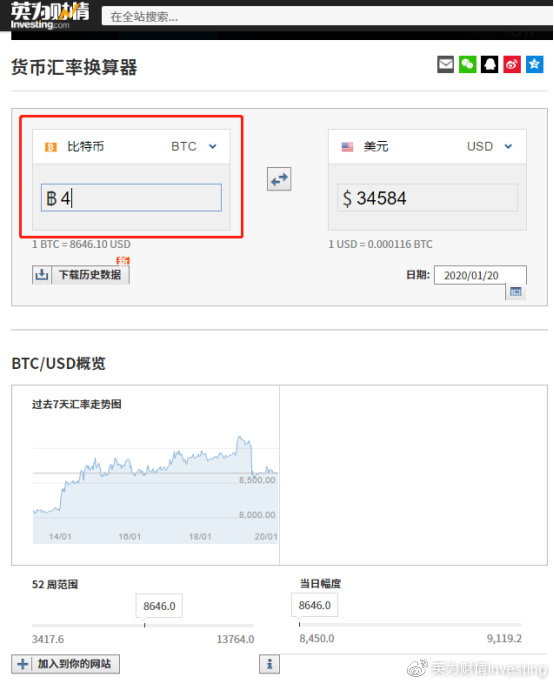Image resolution: width=554 pixels, height=684 pixels.
Task: Click the daily range marker 8646.0
Action: (x=315, y=605)
